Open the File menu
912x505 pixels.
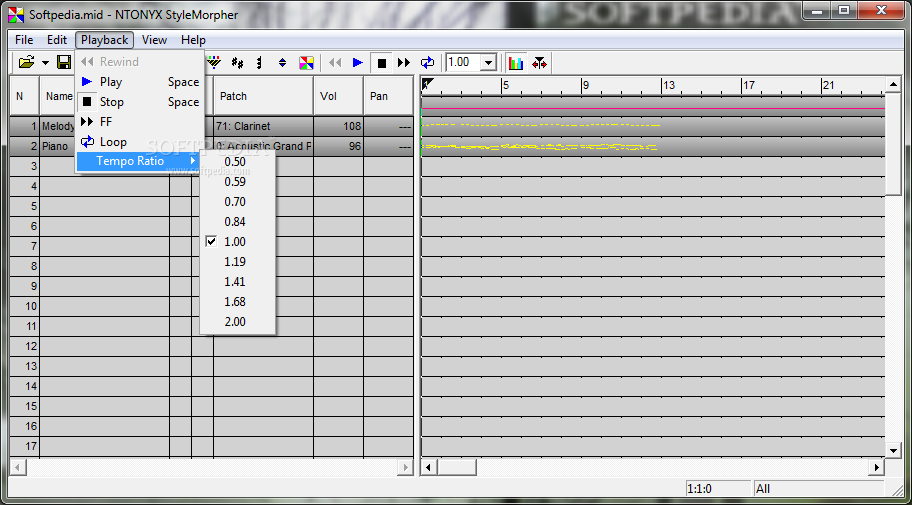click(24, 40)
